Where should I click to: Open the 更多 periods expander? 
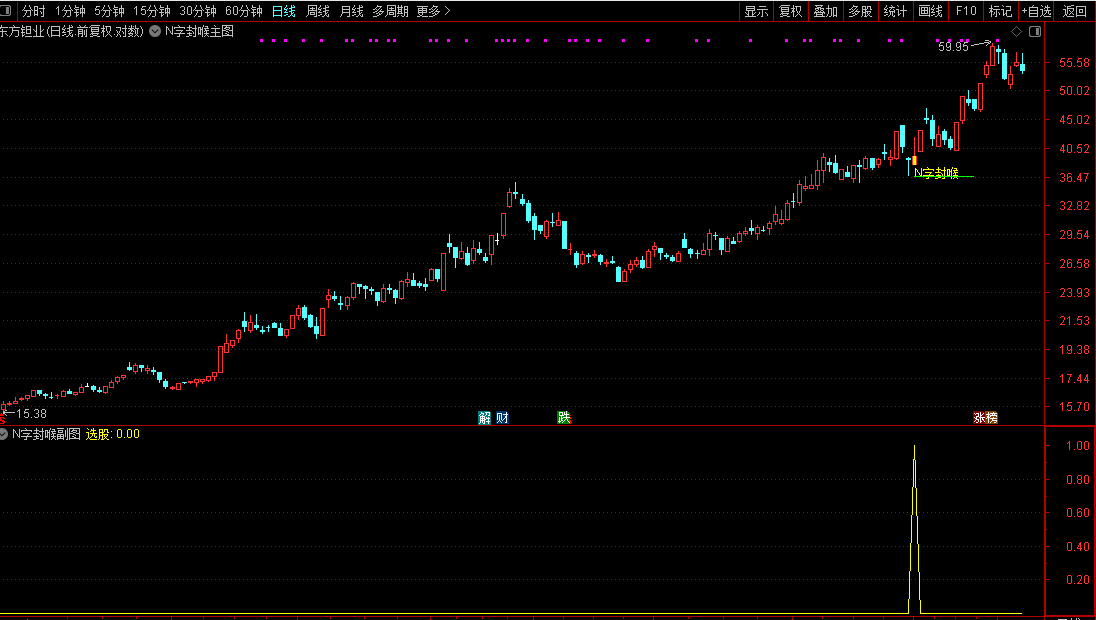click(433, 11)
